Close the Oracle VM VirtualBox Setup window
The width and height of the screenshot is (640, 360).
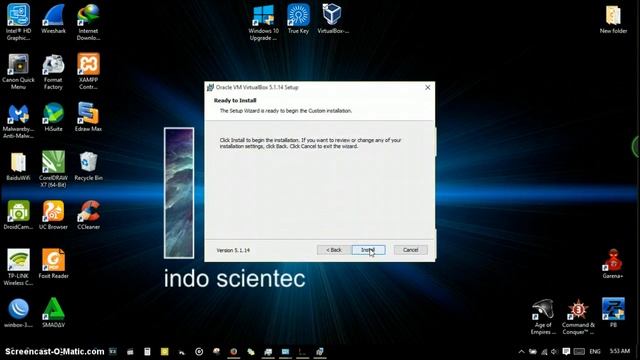point(427,87)
